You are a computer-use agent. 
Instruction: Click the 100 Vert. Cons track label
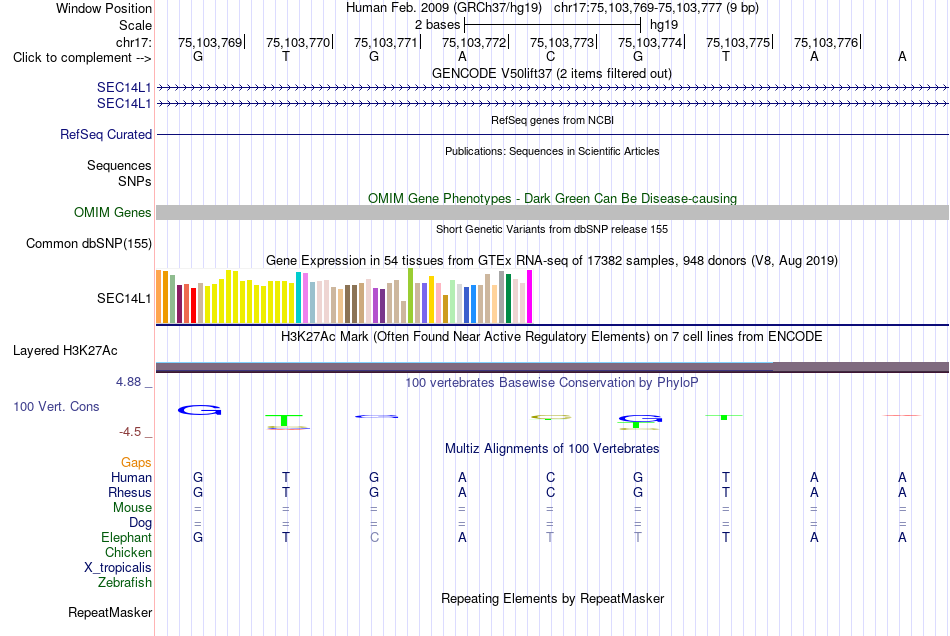pos(56,406)
